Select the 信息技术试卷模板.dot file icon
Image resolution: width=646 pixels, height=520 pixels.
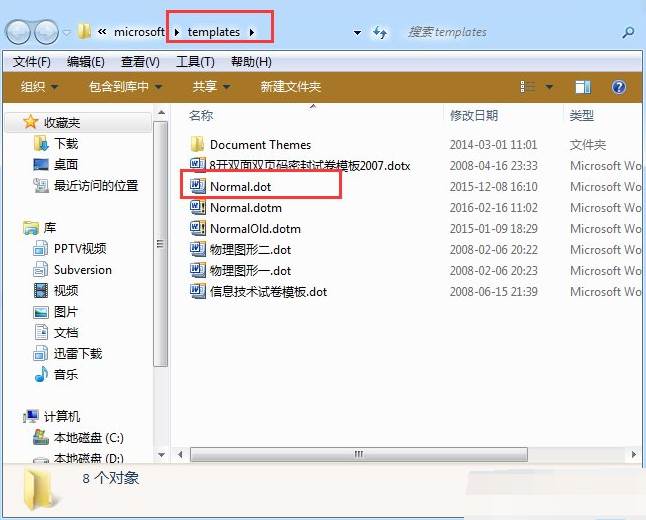point(198,291)
